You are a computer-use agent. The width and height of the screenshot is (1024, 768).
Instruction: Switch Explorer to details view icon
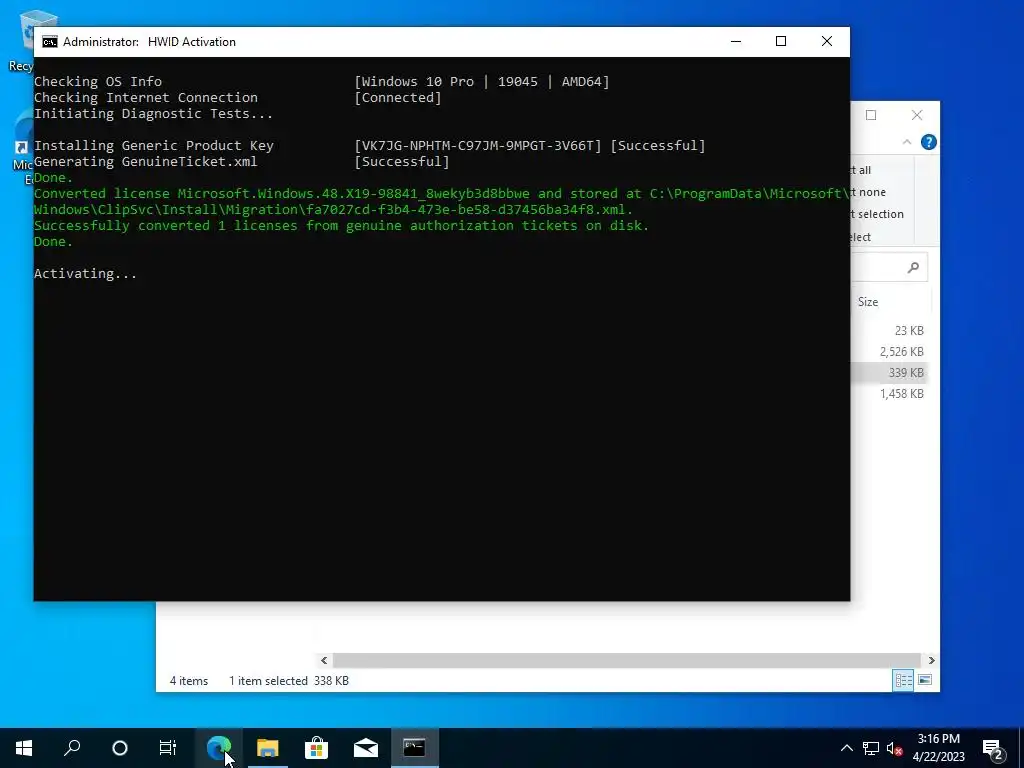tap(903, 680)
